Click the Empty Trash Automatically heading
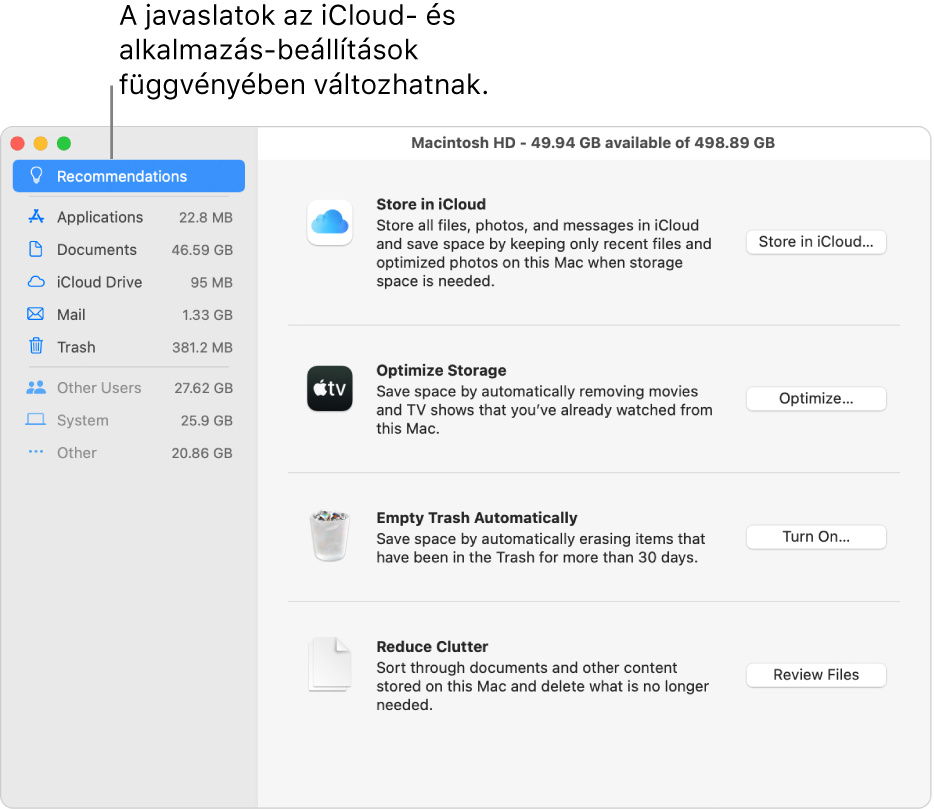The height and width of the screenshot is (809, 934). click(x=477, y=518)
